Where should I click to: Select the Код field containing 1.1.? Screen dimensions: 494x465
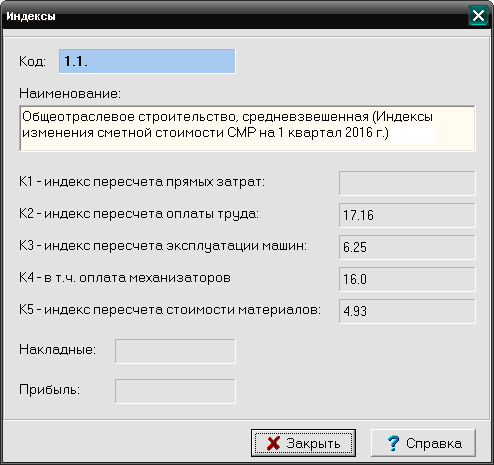pyautogui.click(x=147, y=61)
